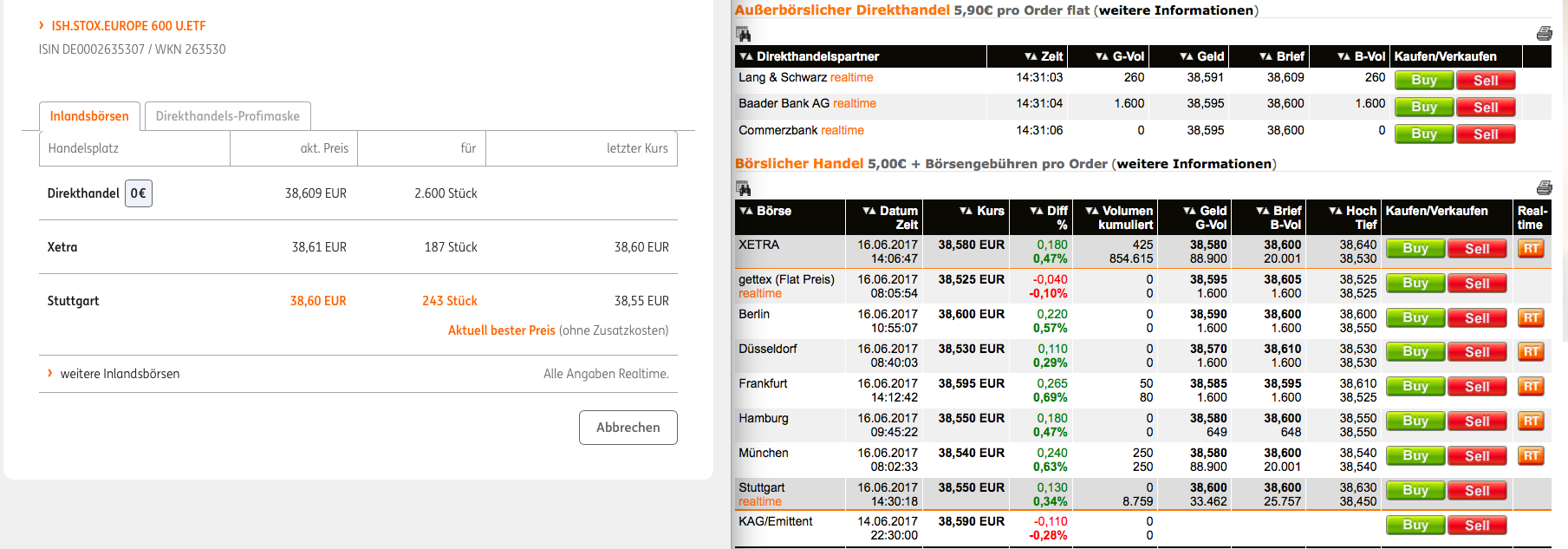Click the binoculars icon above the Direkthandelspartner table
The height and width of the screenshot is (549, 1568).
743,35
